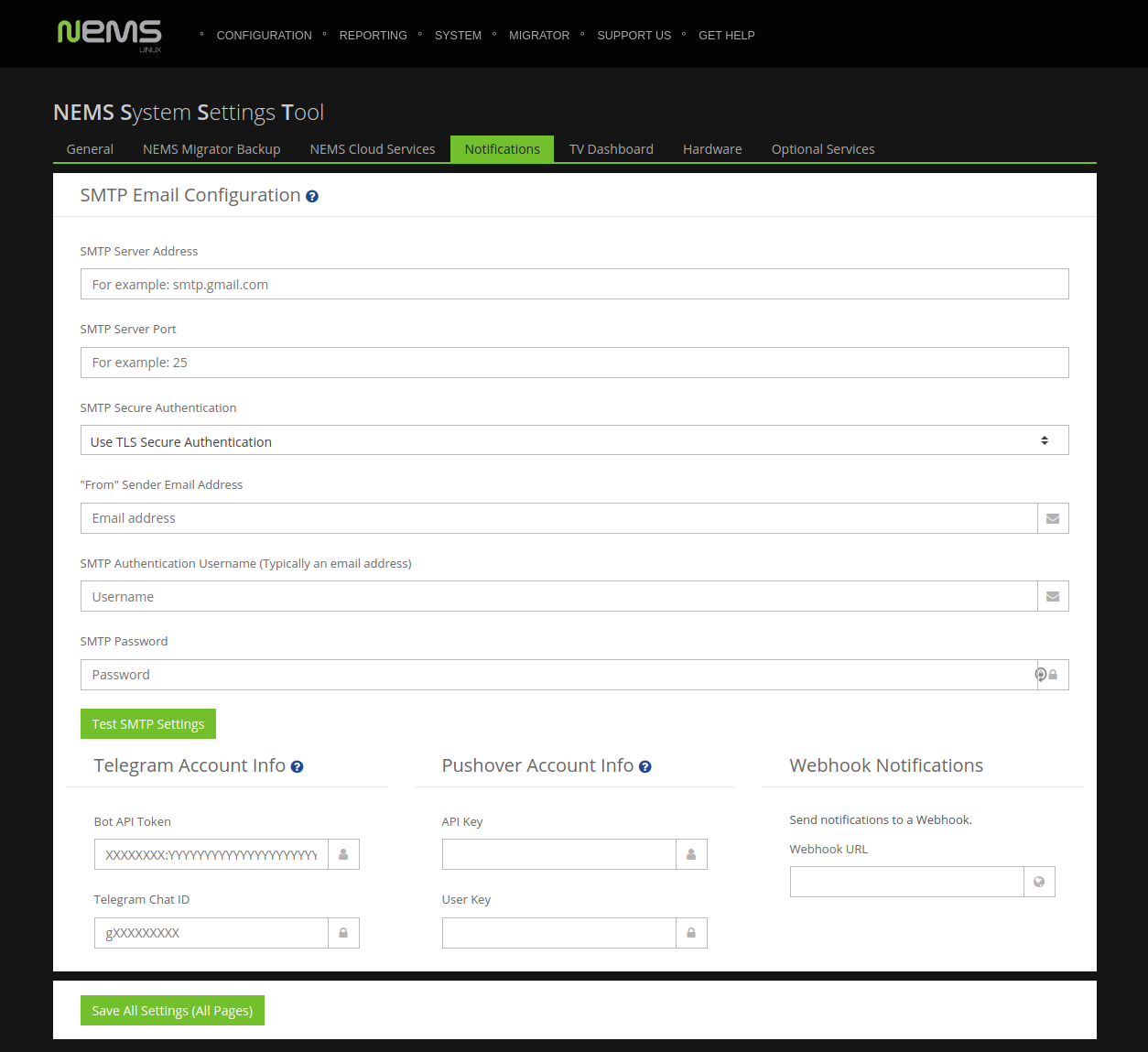Click envelope icon on Sender Email Address field
Screen dimensions: 1148x1052
[1053, 519]
